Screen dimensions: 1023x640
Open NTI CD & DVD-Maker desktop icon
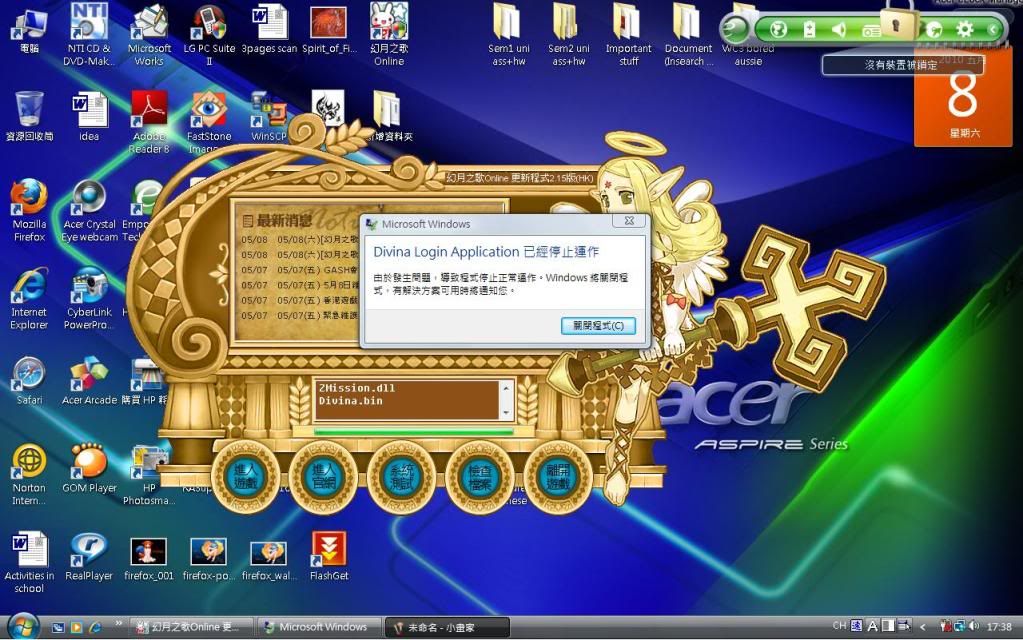click(x=89, y=34)
